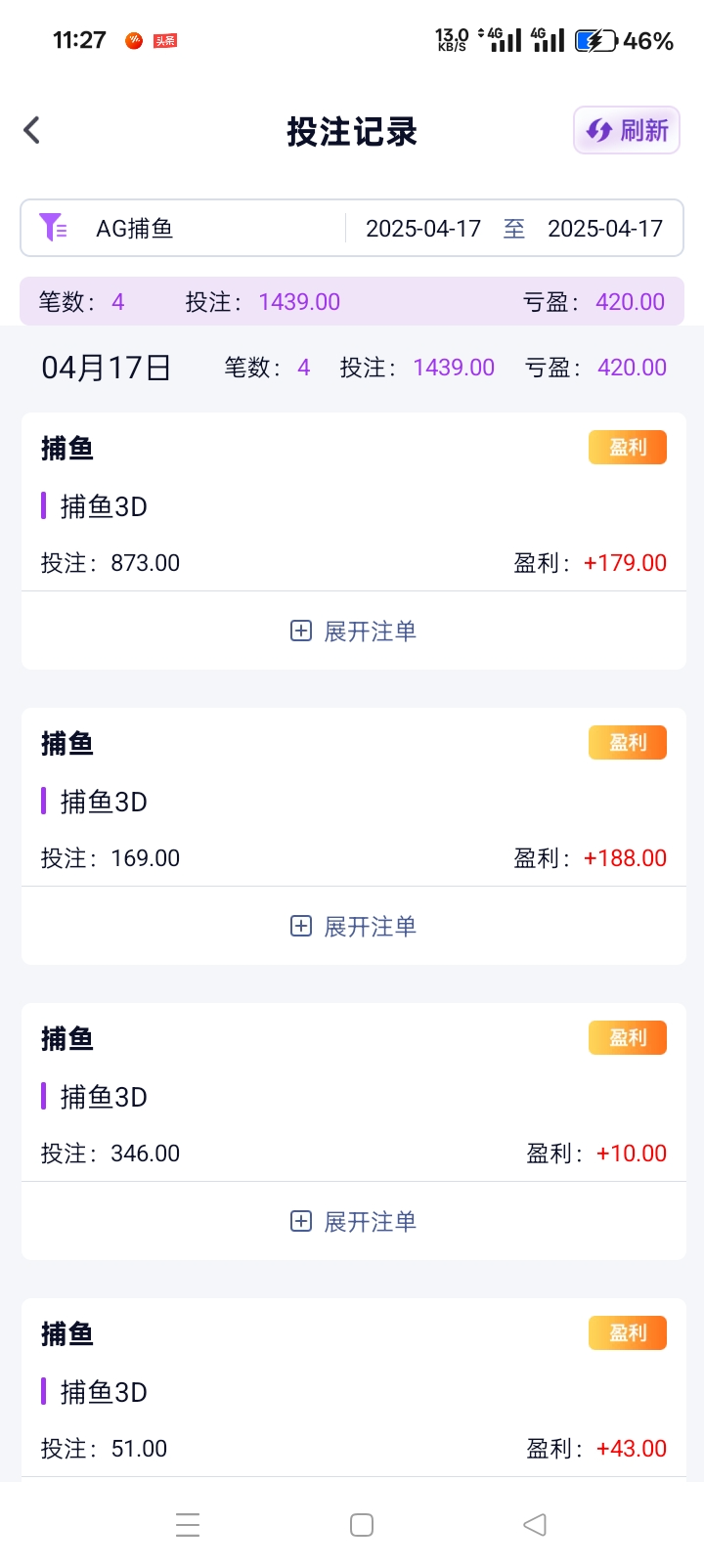Image resolution: width=704 pixels, height=1568 pixels.
Task: Tap the plus icon on the 873.00 bet card
Action: click(x=301, y=631)
